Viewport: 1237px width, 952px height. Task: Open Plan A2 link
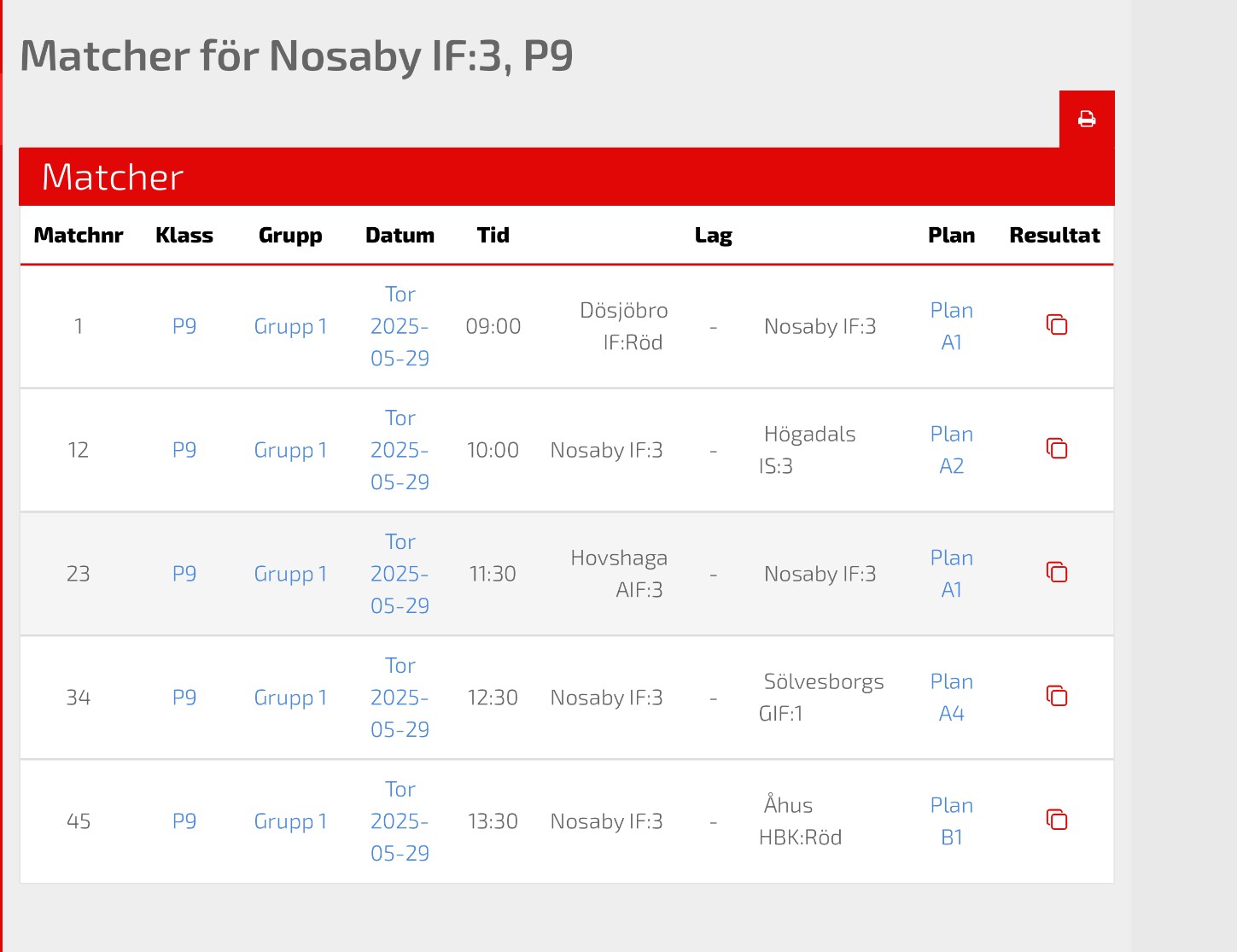(x=951, y=450)
